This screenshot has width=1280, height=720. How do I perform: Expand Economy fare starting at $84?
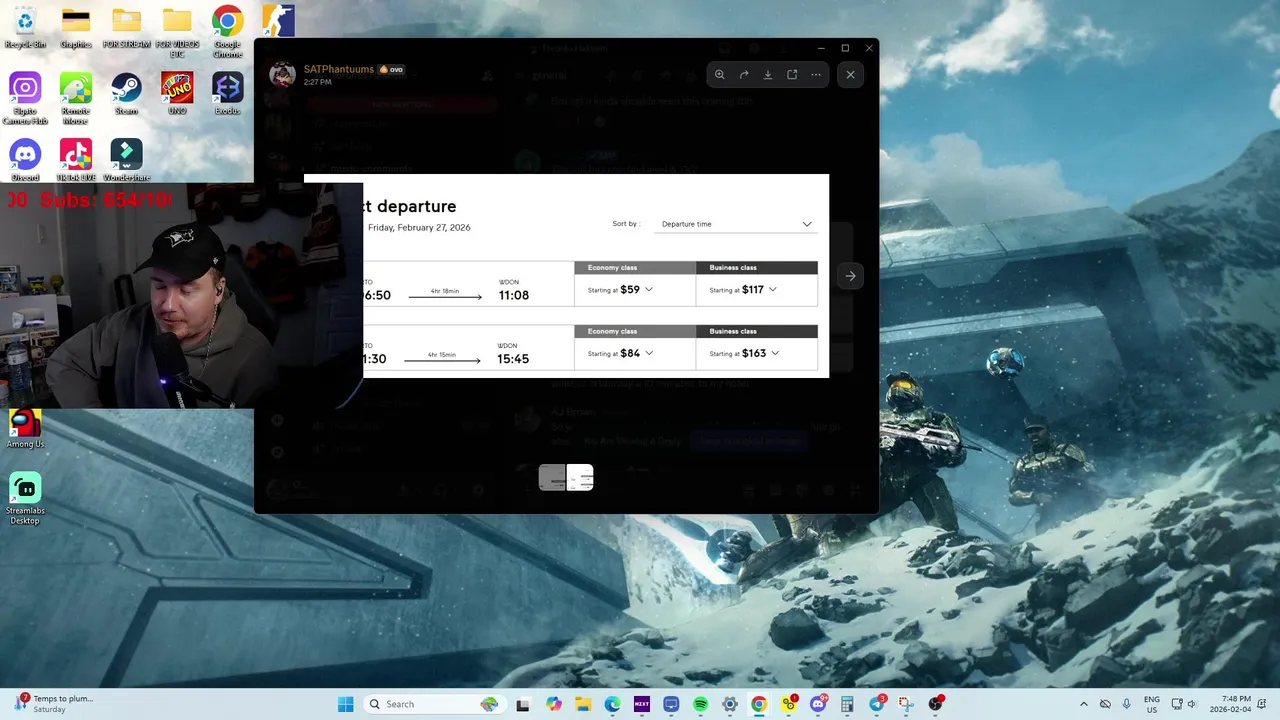click(635, 353)
